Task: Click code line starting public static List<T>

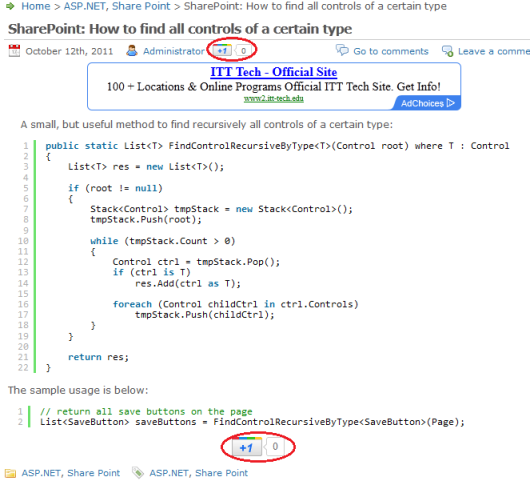Action: (x=277, y=146)
